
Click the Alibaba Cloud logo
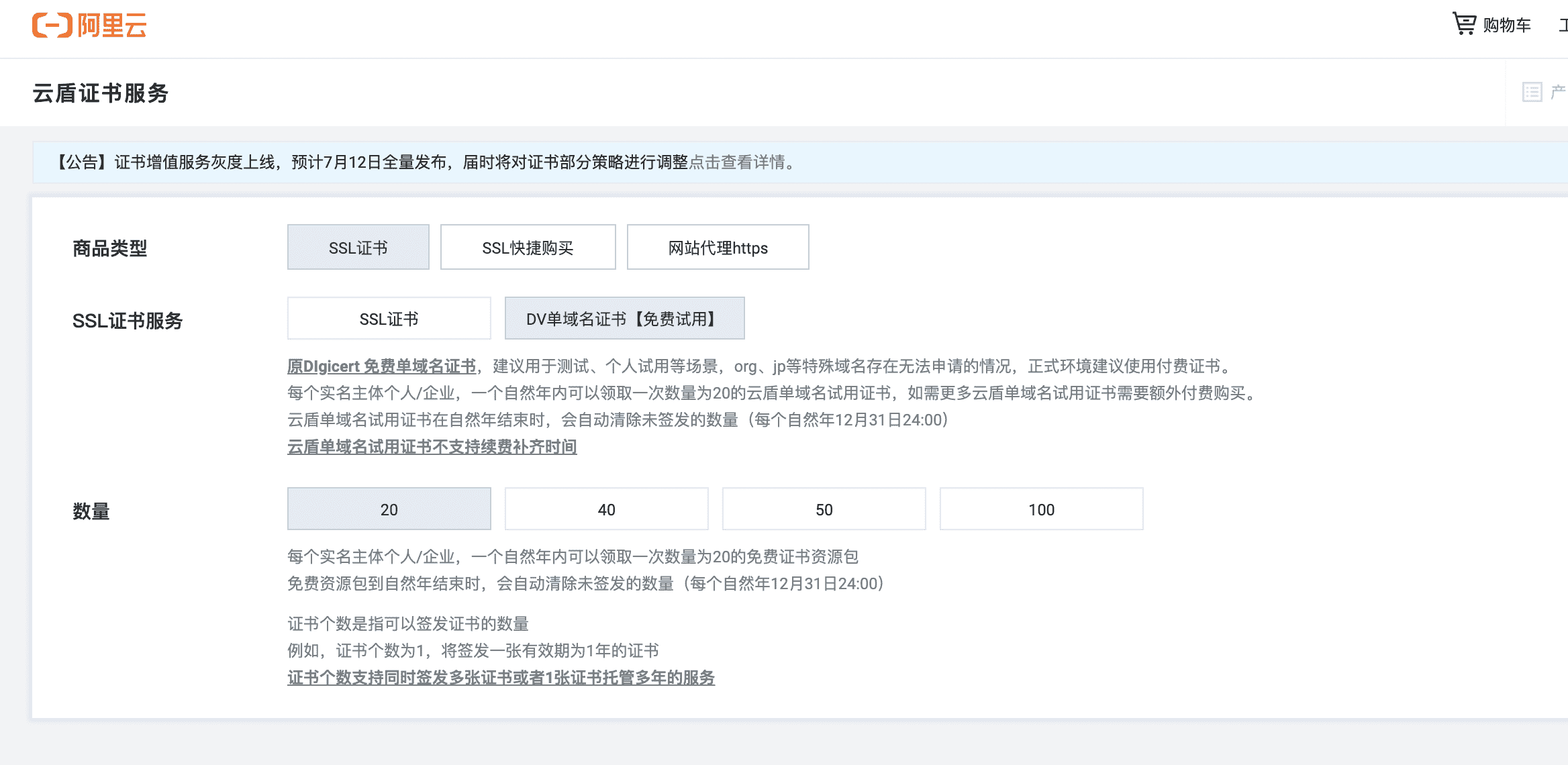click(89, 25)
